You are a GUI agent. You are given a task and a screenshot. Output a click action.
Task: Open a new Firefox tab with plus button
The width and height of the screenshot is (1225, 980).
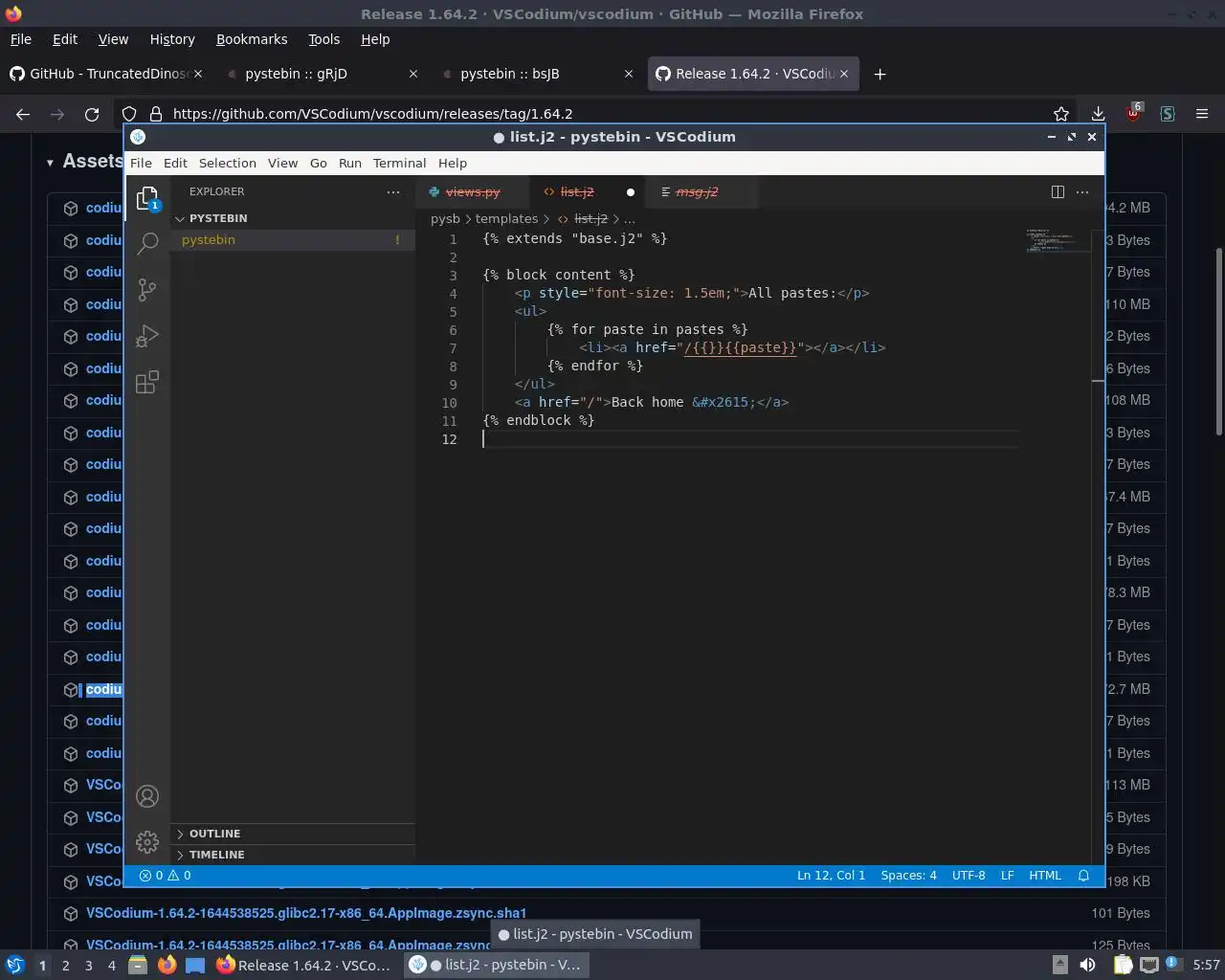pyautogui.click(x=880, y=74)
